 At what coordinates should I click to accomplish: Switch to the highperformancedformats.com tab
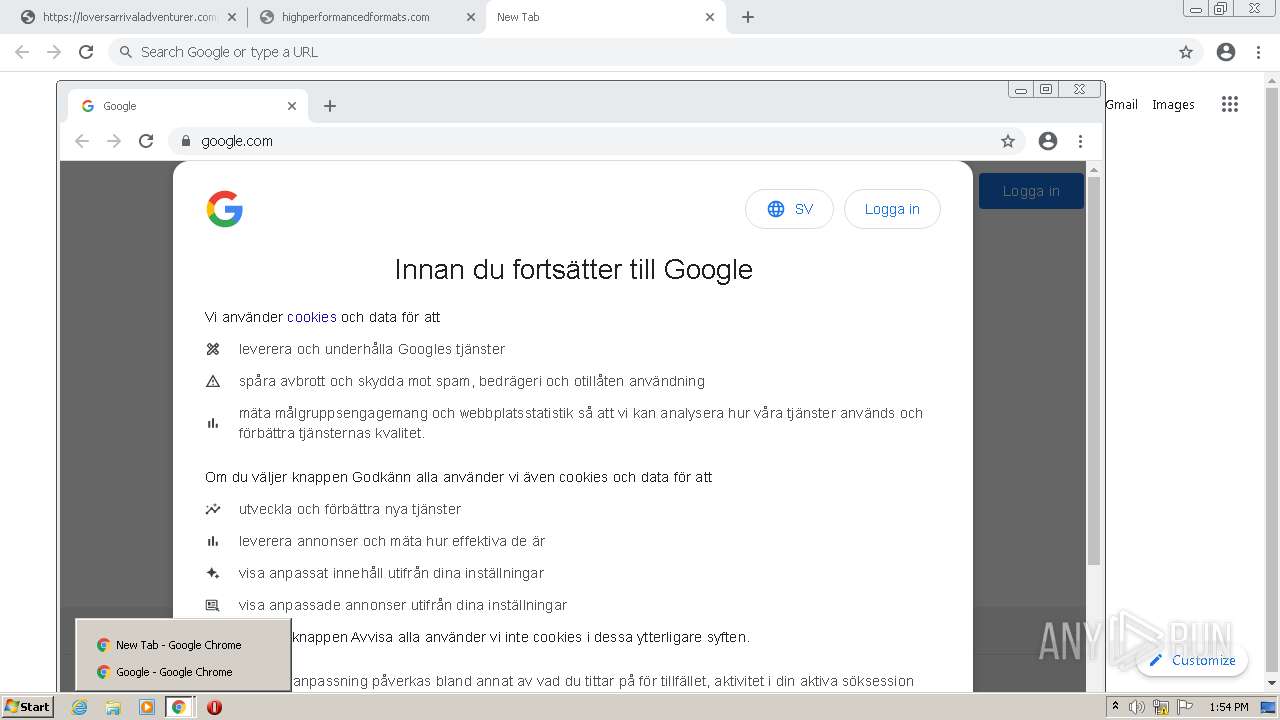(356, 17)
